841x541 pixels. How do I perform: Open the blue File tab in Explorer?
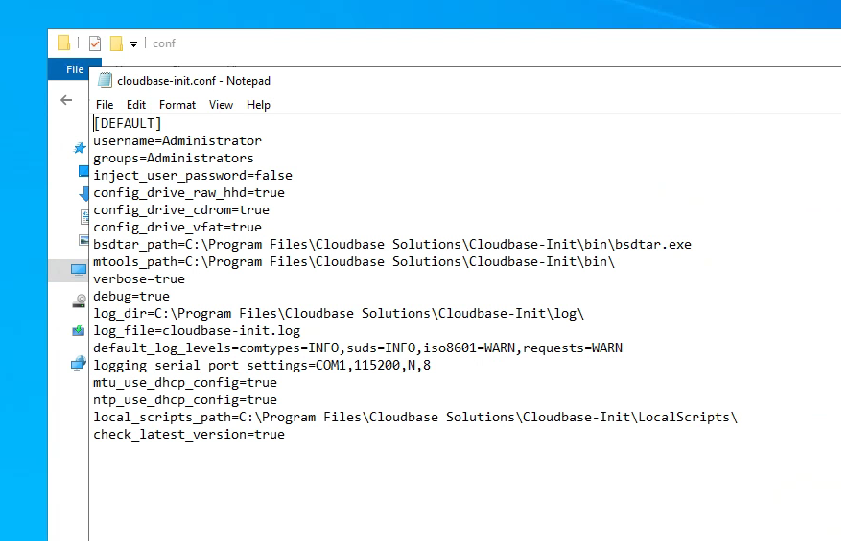tap(74, 70)
